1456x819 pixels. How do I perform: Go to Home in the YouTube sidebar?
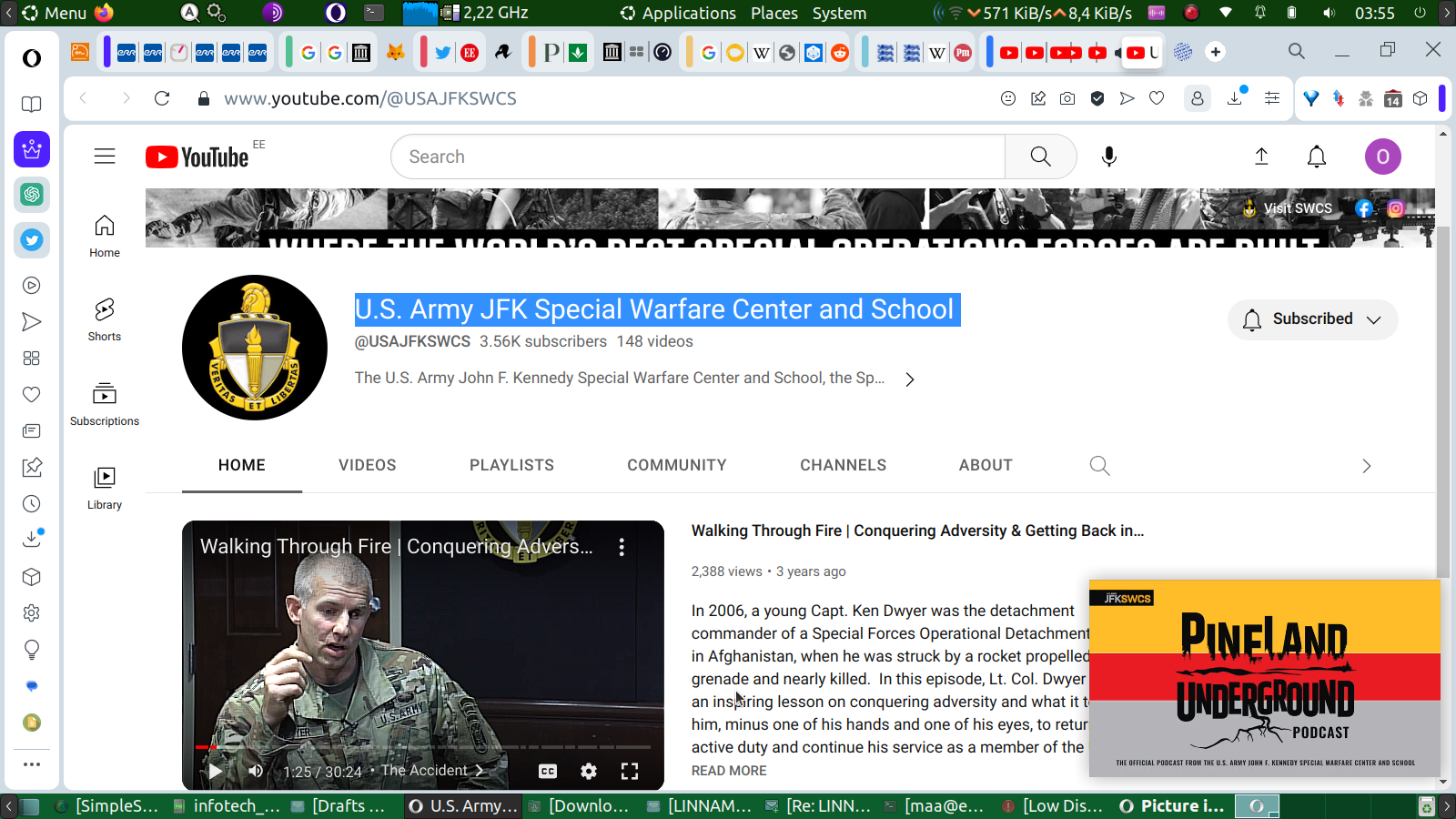tap(105, 236)
